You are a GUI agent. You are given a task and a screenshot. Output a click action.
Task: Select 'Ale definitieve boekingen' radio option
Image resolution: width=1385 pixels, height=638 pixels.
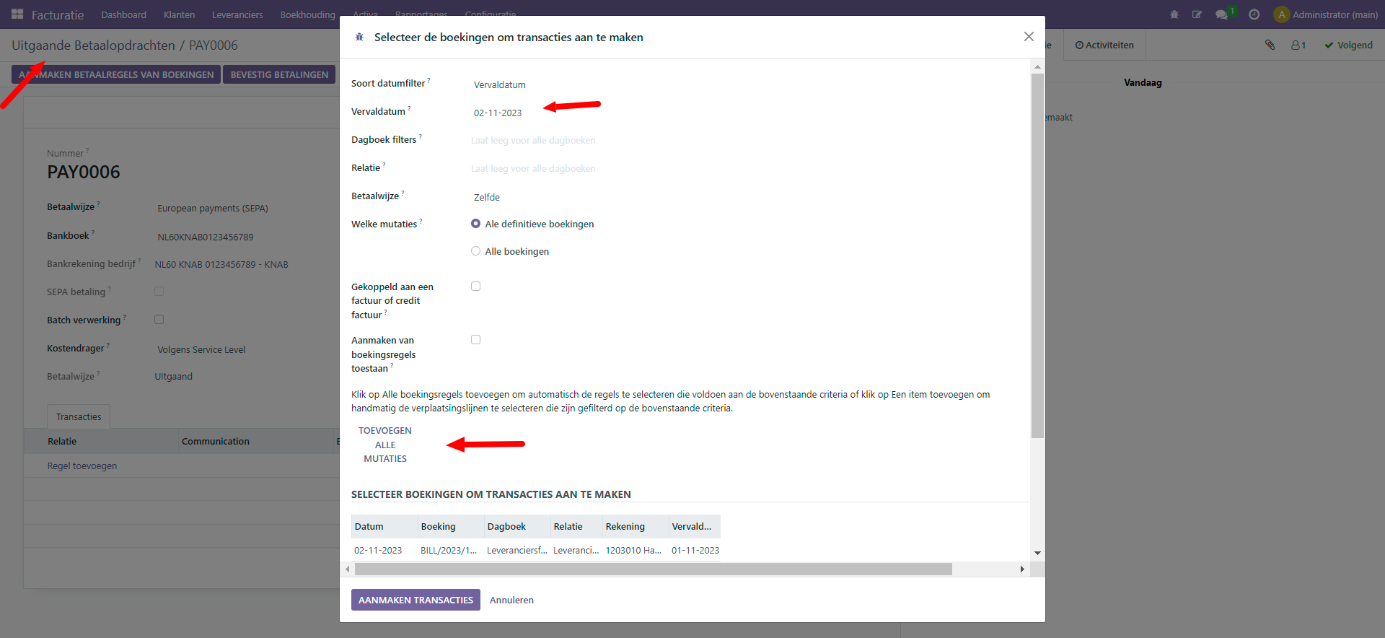click(476, 224)
